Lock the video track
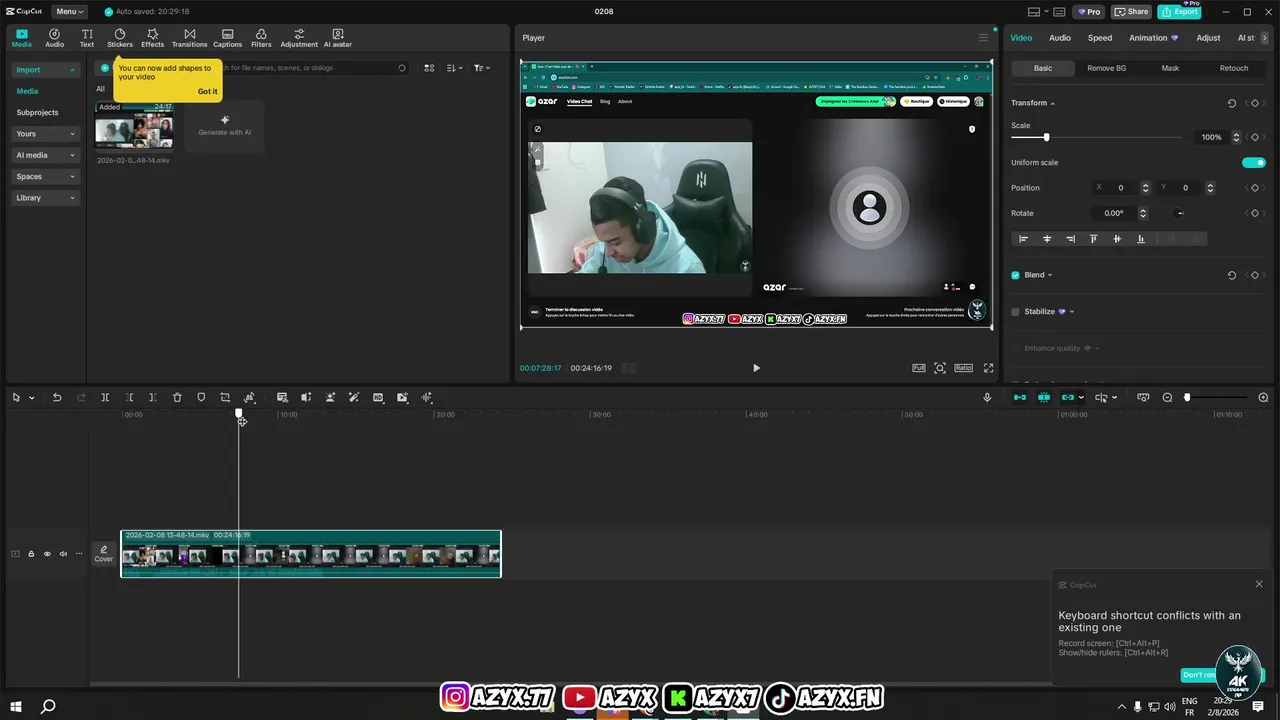The width and height of the screenshot is (1280, 720). [x=31, y=554]
